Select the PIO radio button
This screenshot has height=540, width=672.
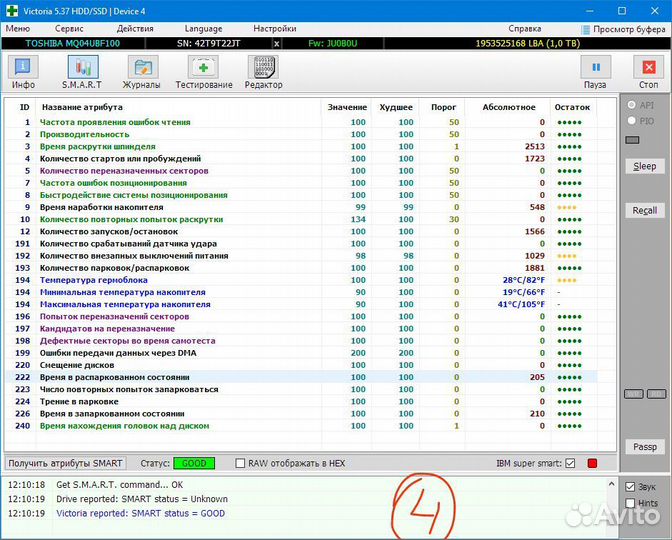coord(630,121)
